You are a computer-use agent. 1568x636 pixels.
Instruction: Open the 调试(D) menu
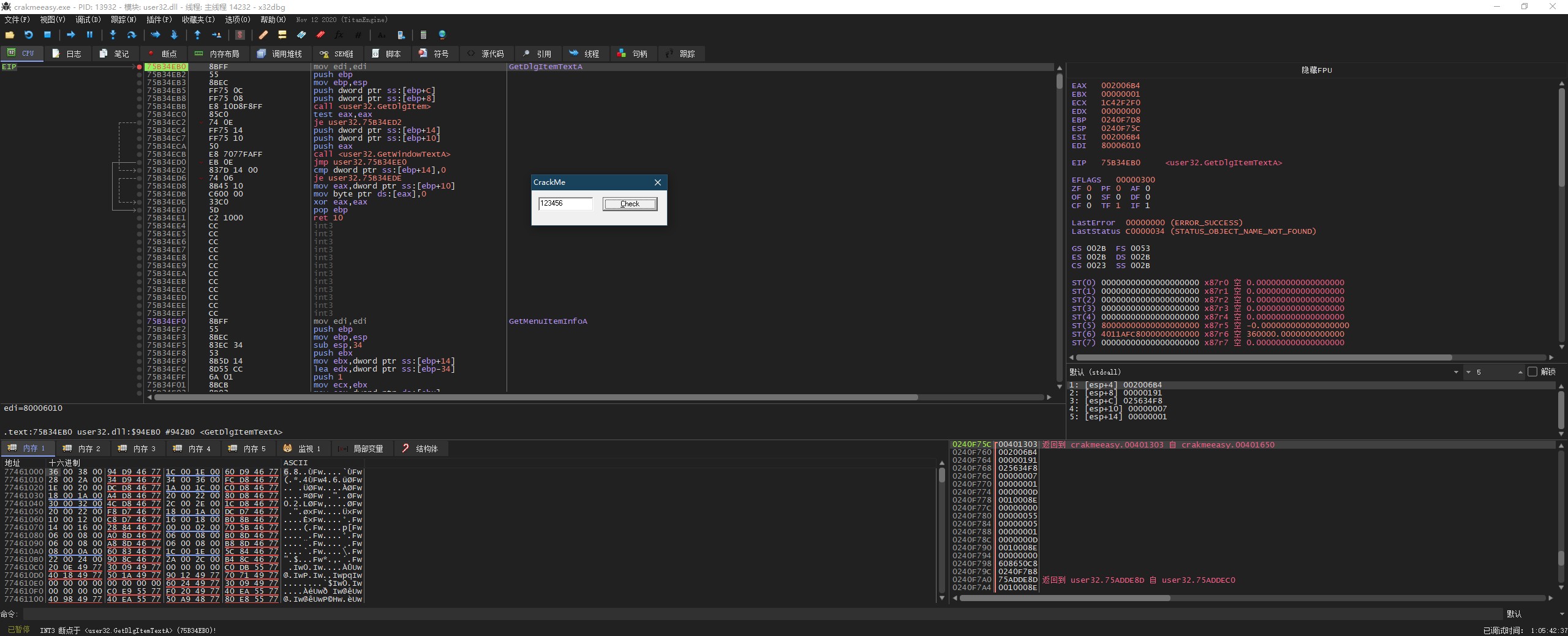point(88,20)
